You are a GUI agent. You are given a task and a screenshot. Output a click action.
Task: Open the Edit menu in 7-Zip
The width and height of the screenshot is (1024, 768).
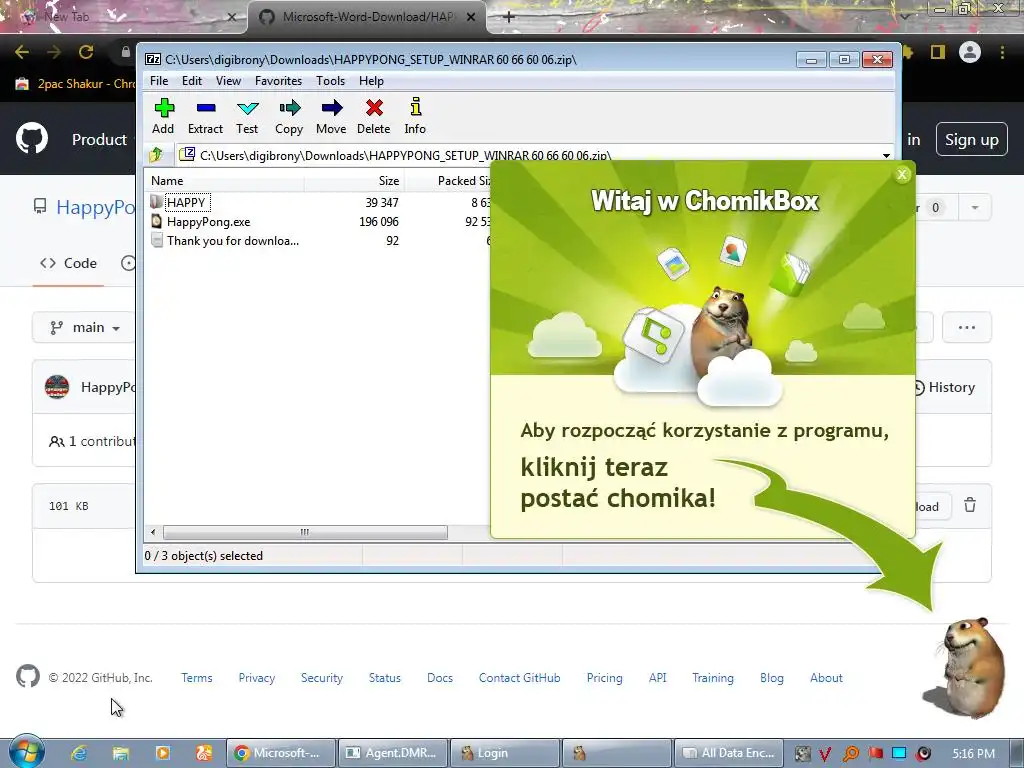click(x=191, y=81)
